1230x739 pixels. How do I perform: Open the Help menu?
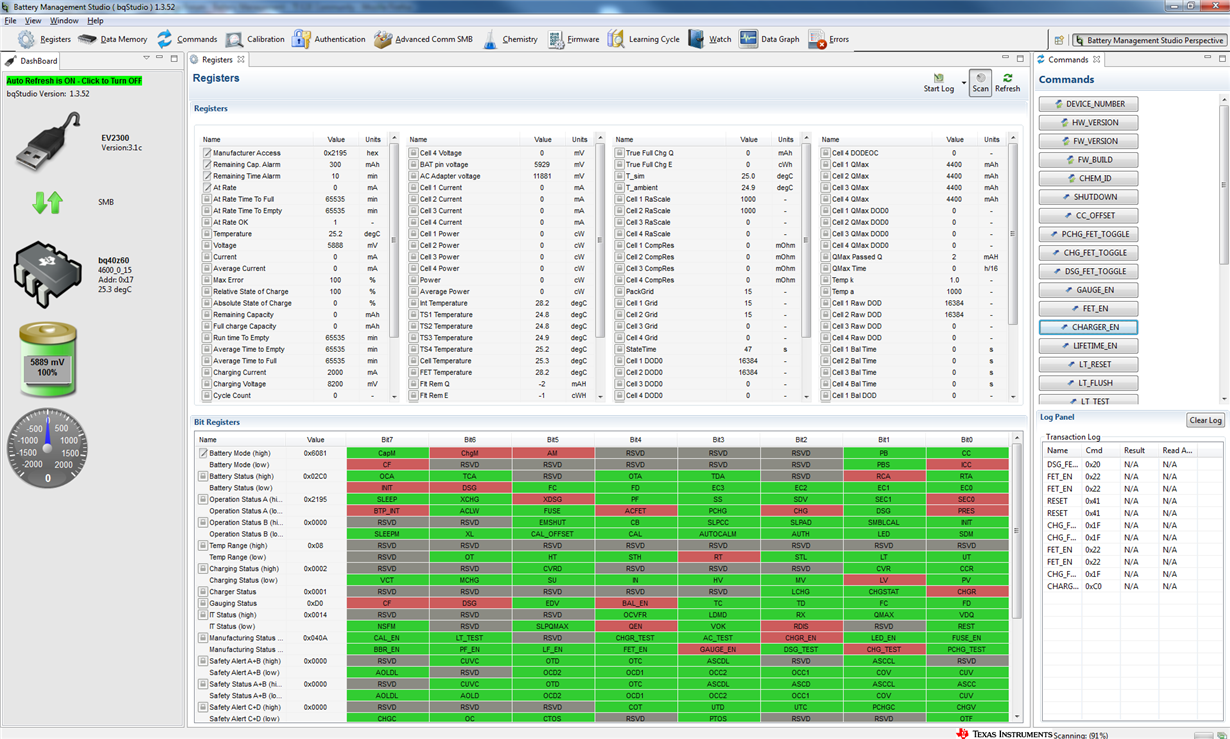click(95, 21)
